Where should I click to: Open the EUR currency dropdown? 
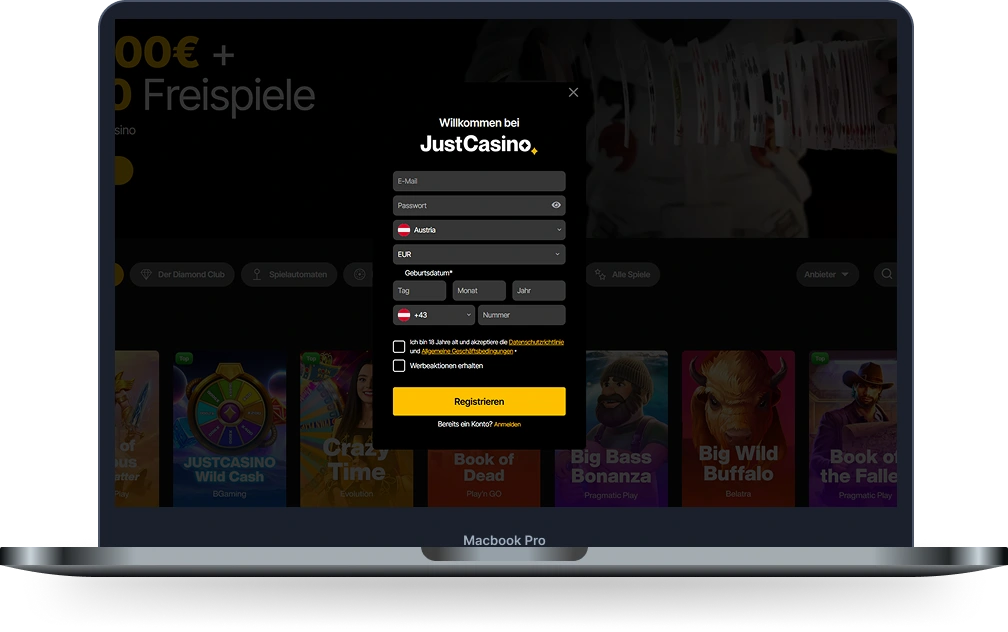pos(479,255)
